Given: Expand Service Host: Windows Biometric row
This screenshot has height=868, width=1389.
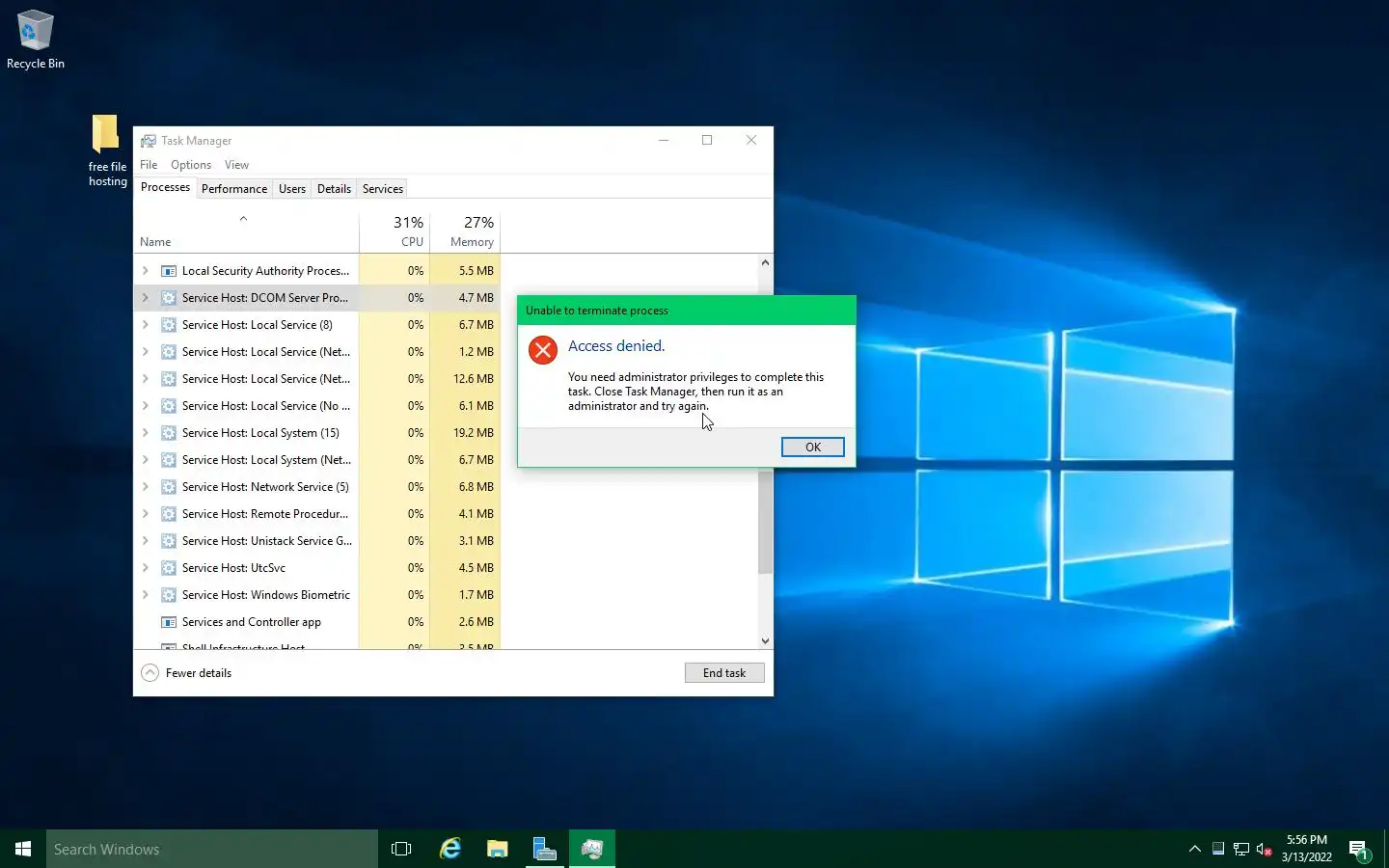Looking at the screenshot, I should point(146,595).
